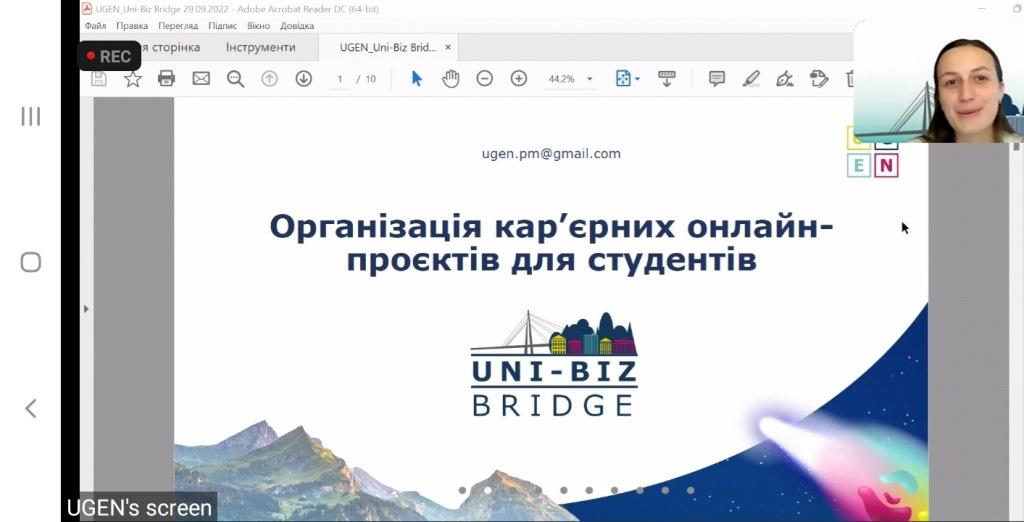Select the arrow selection tool
1024x522 pixels.
(x=417, y=79)
